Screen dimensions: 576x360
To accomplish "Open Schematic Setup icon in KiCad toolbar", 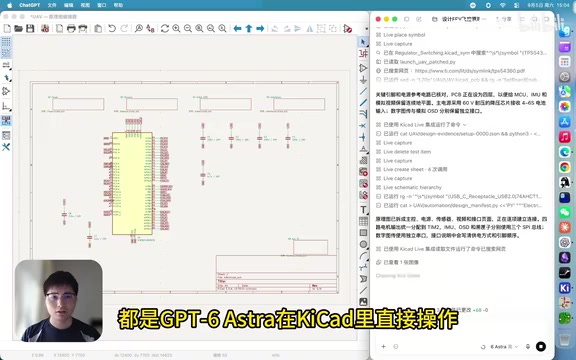I will click(45, 28).
